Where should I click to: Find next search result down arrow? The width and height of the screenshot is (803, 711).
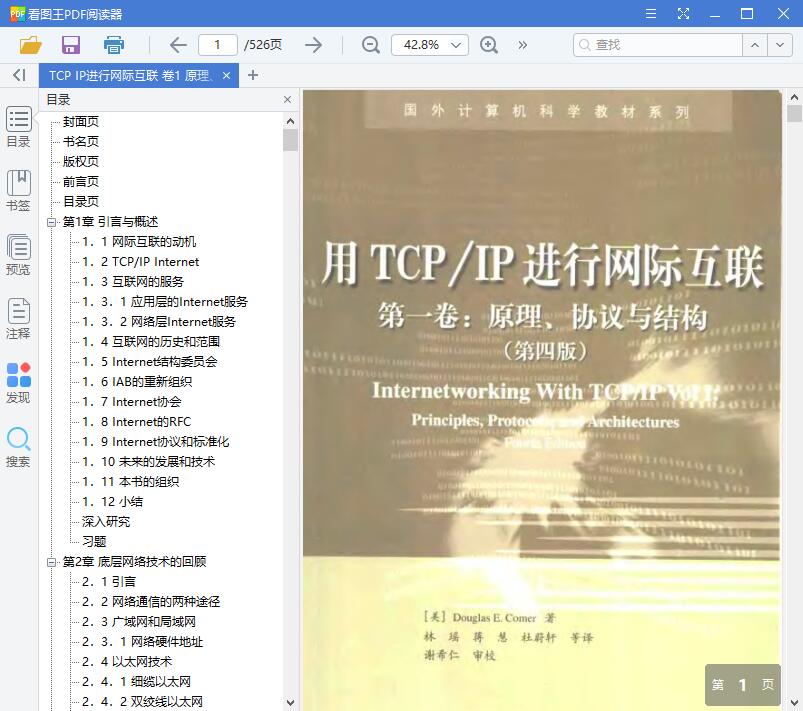click(780, 45)
